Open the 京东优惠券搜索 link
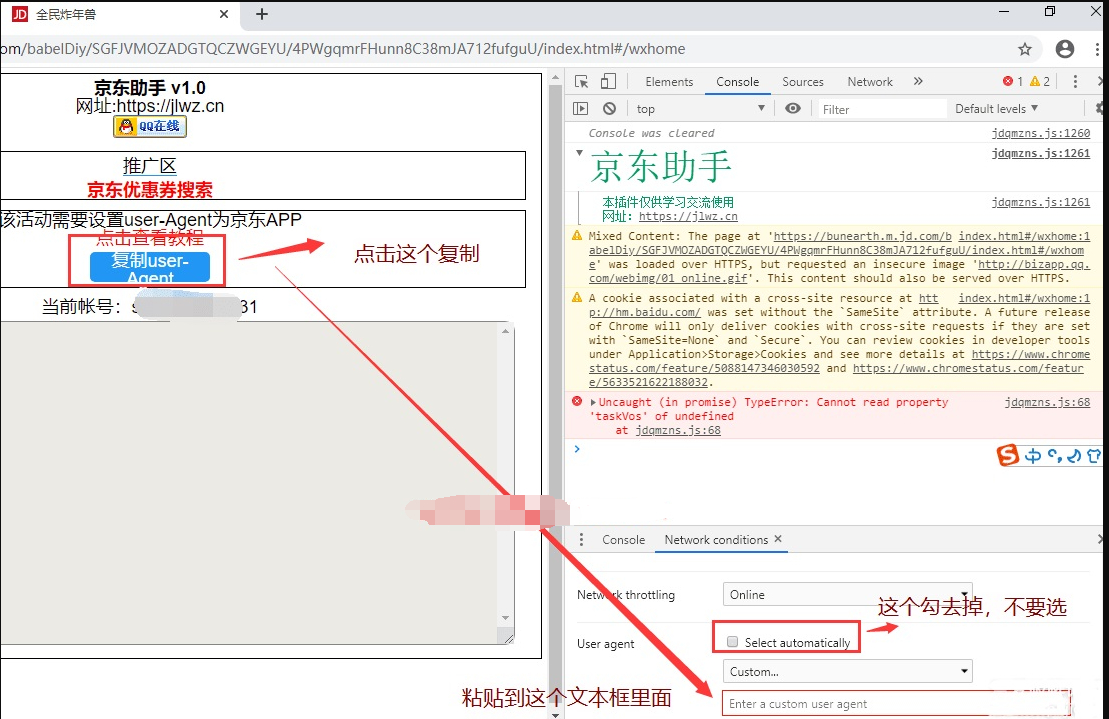The image size is (1109, 719). click(150, 189)
